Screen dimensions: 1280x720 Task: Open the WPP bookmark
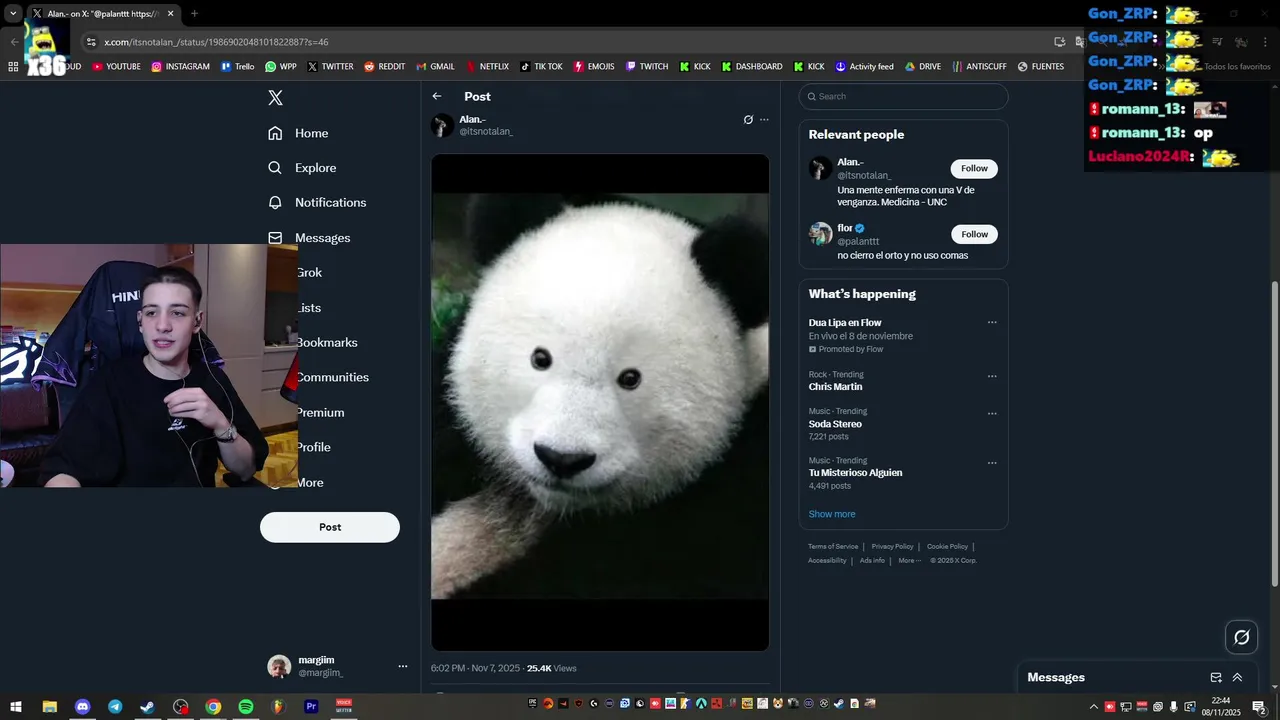(x=281, y=67)
